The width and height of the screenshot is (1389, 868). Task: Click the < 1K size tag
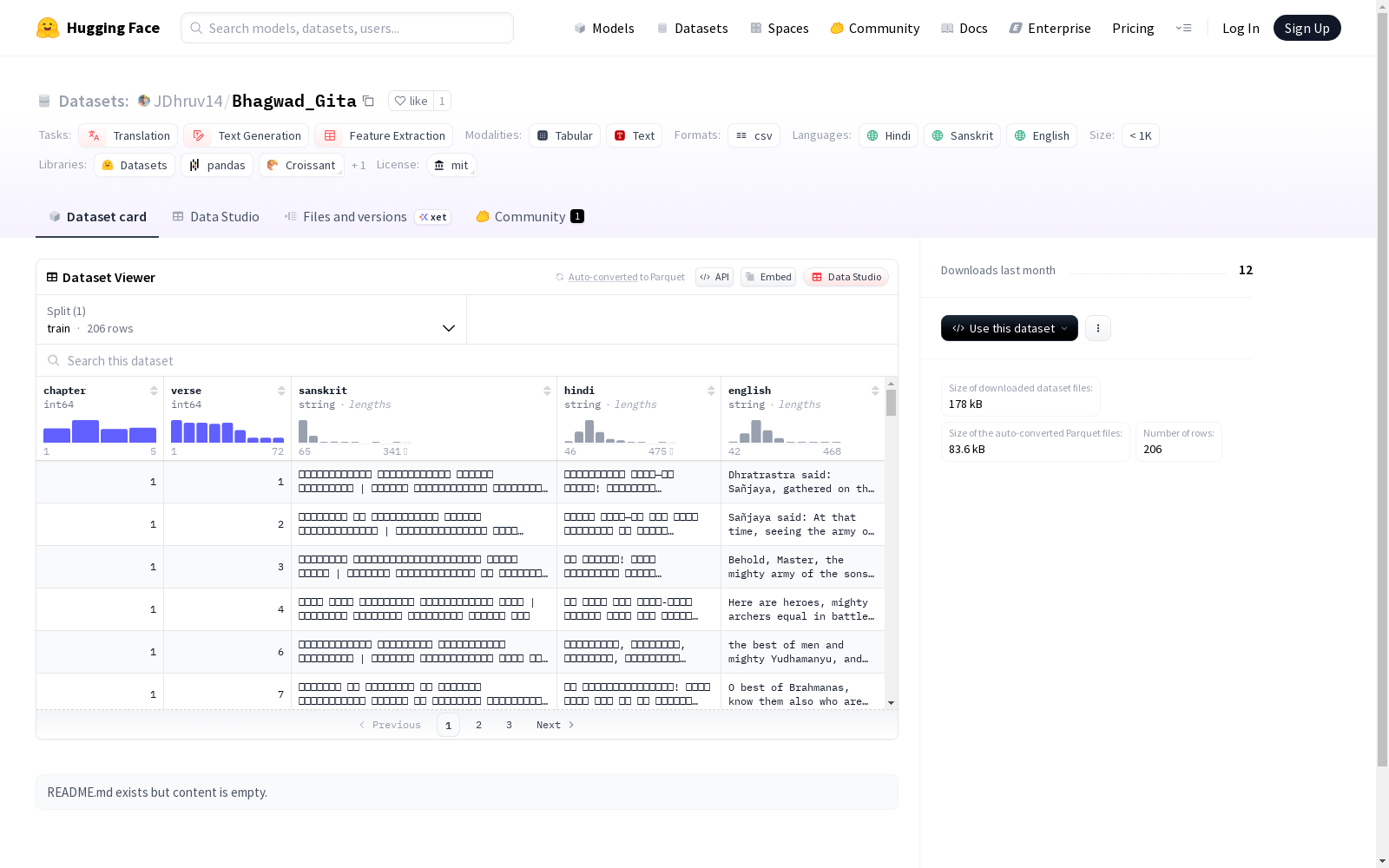[1141, 135]
